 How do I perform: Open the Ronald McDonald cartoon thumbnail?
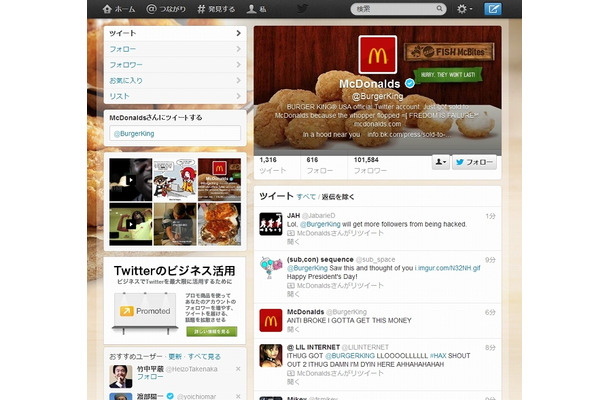[x=175, y=179]
